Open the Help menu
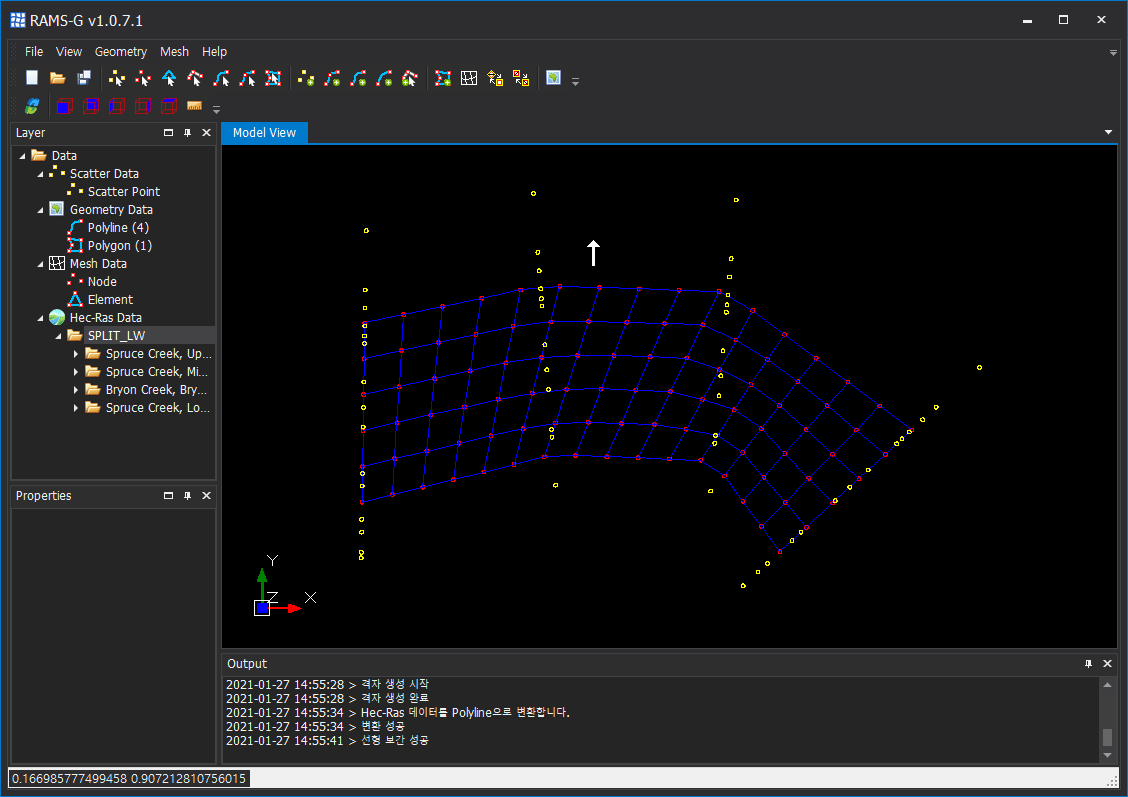 point(214,52)
